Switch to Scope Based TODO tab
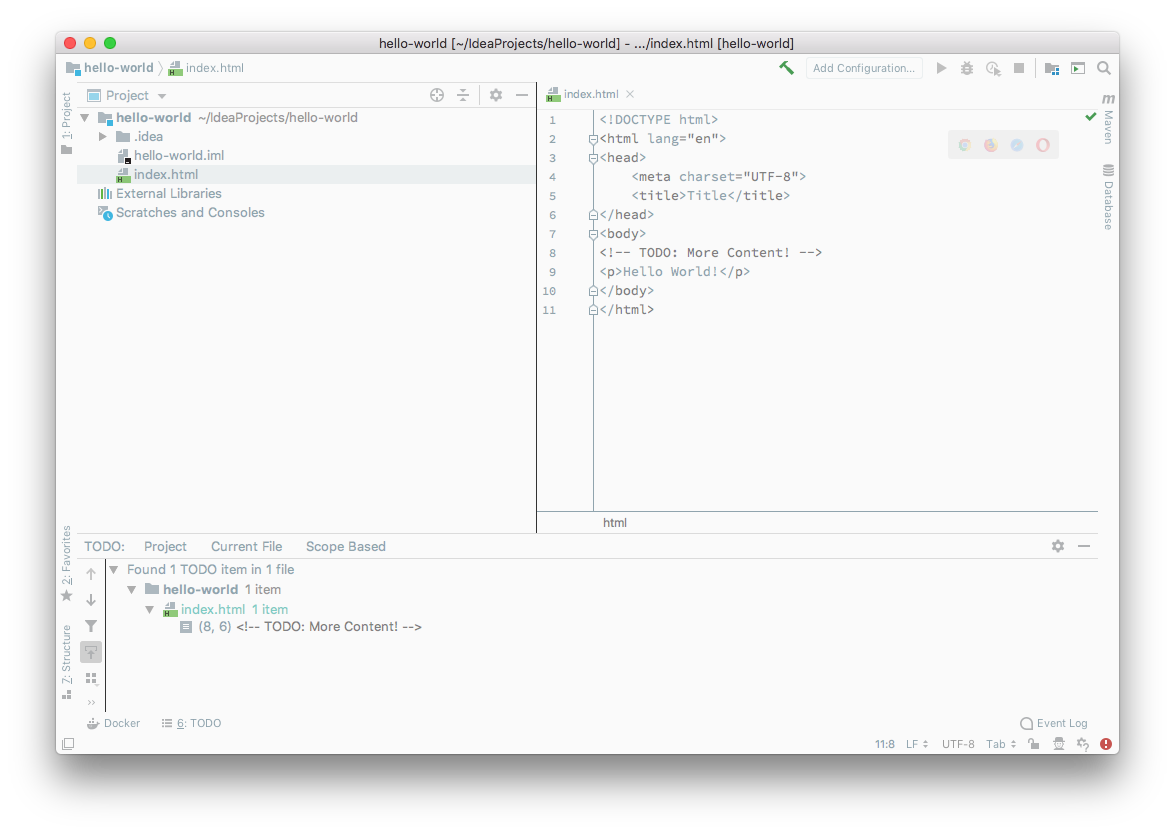Screen dimensions: 1175x834 tap(345, 547)
